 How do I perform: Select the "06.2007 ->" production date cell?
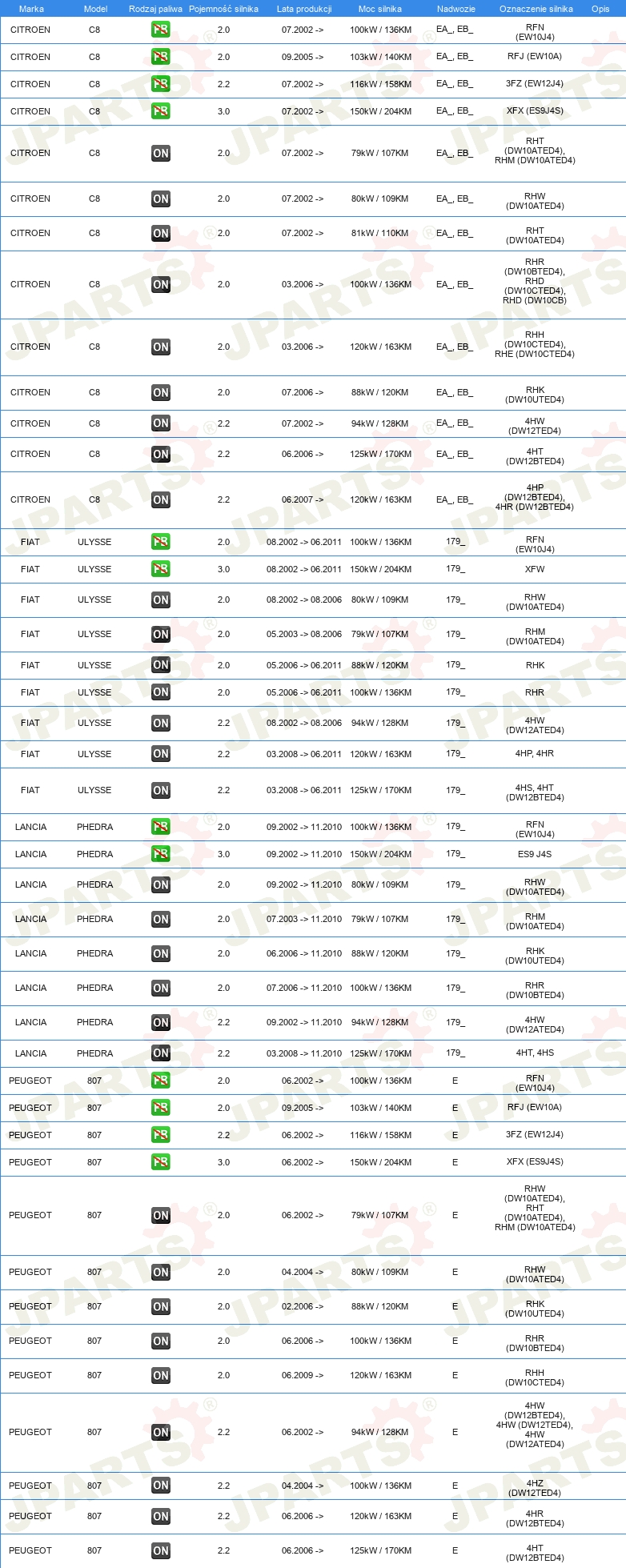(x=303, y=499)
